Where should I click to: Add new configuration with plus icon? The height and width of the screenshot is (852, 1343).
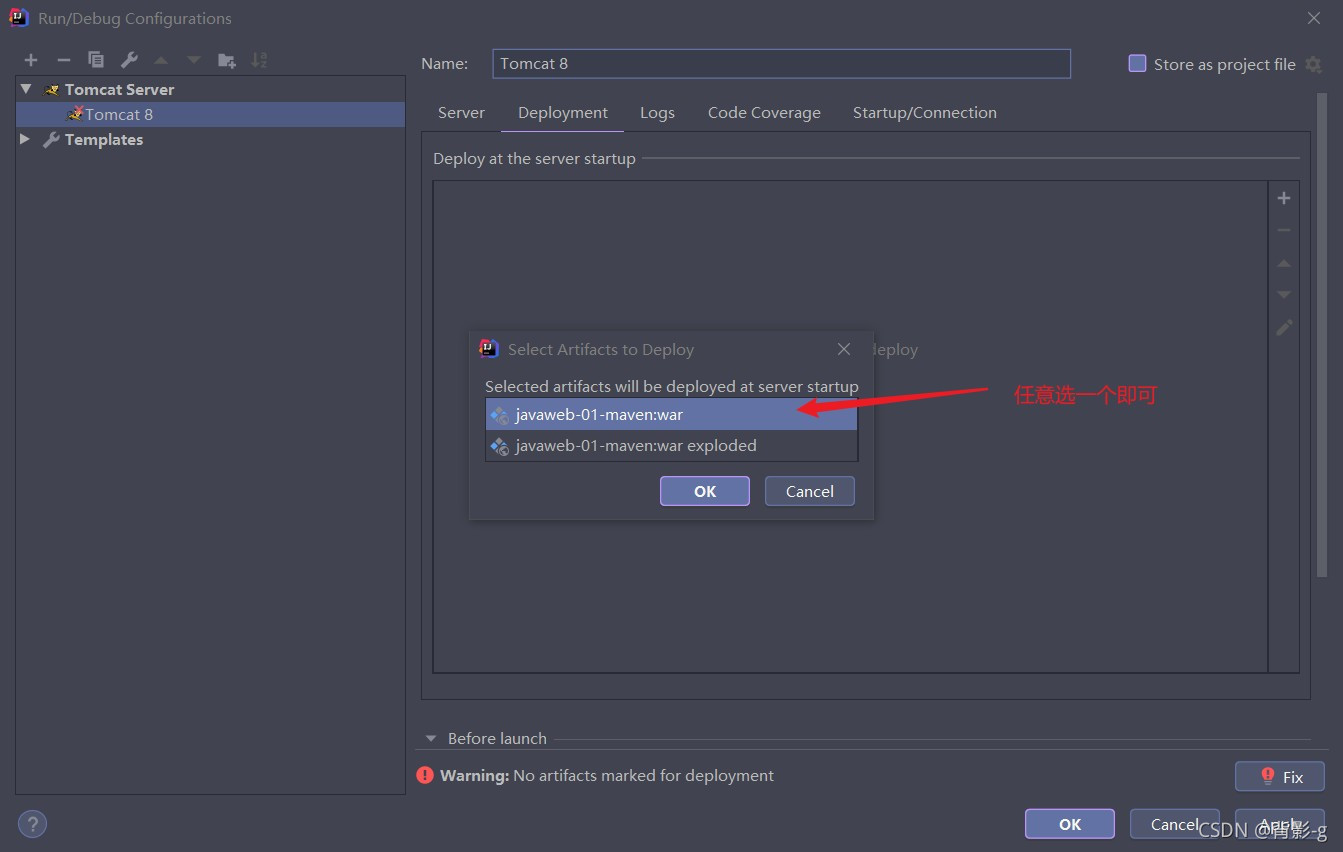[31, 60]
